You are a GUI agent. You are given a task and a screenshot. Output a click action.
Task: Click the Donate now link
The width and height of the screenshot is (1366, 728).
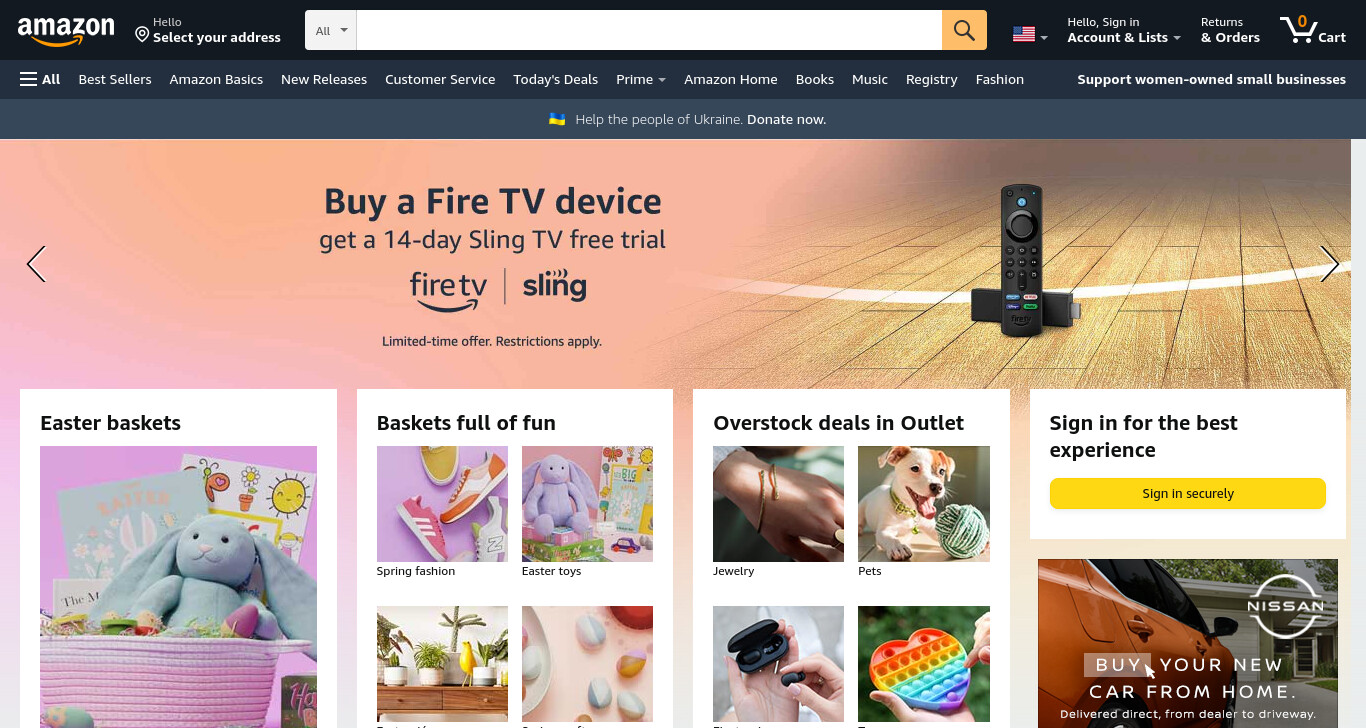click(x=786, y=119)
